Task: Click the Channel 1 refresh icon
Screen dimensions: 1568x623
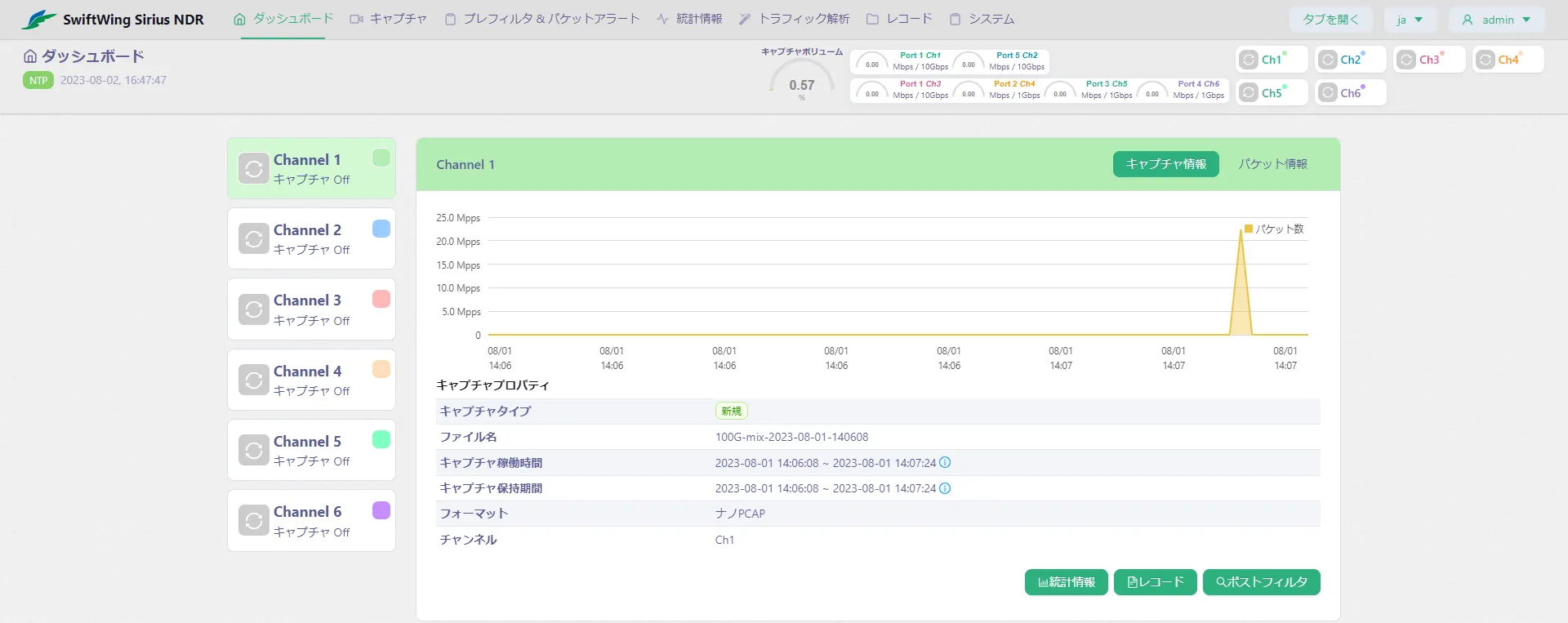Action: point(254,168)
